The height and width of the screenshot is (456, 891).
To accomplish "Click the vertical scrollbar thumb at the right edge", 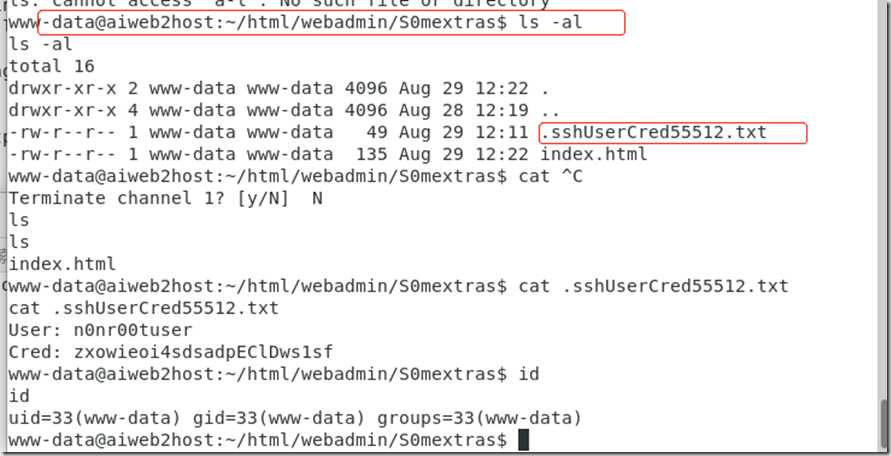I will coord(884,425).
